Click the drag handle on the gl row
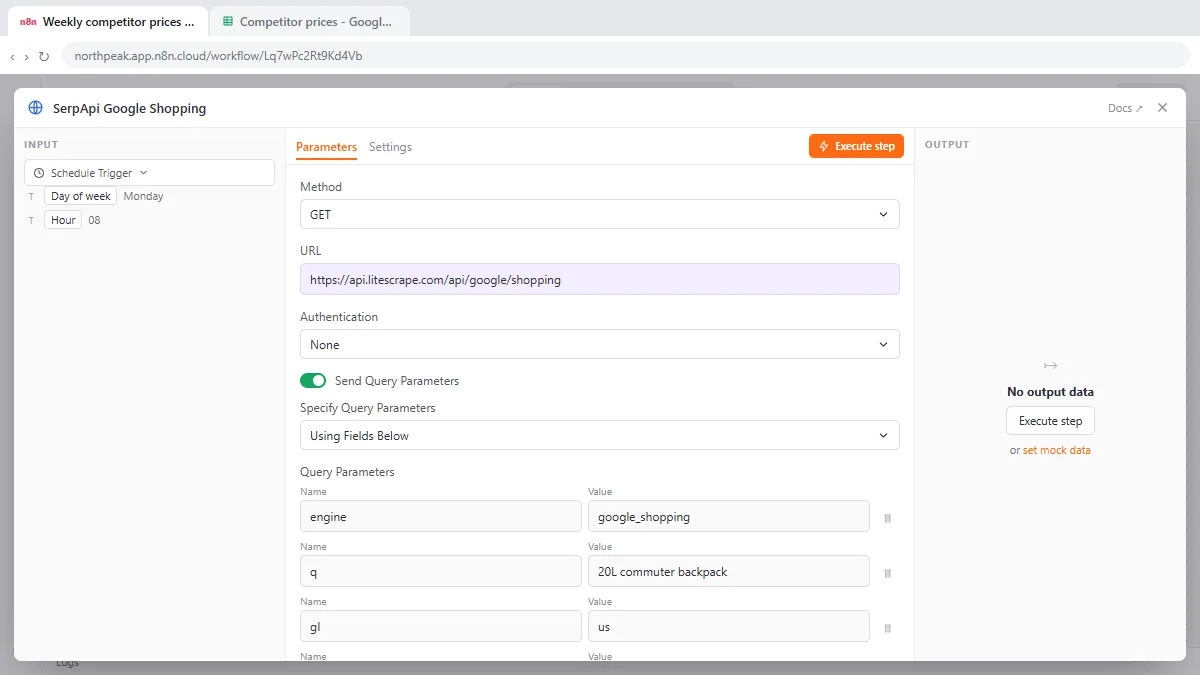 (887, 628)
